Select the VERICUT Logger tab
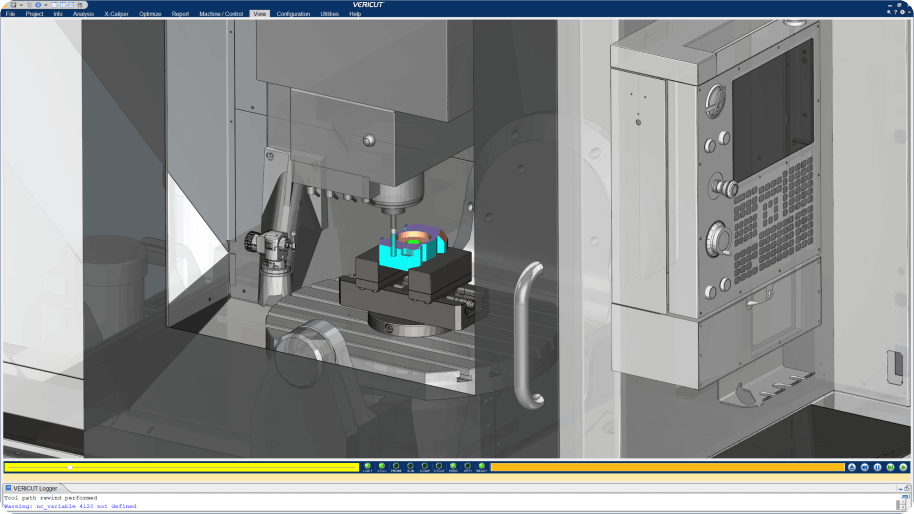 coord(35,488)
